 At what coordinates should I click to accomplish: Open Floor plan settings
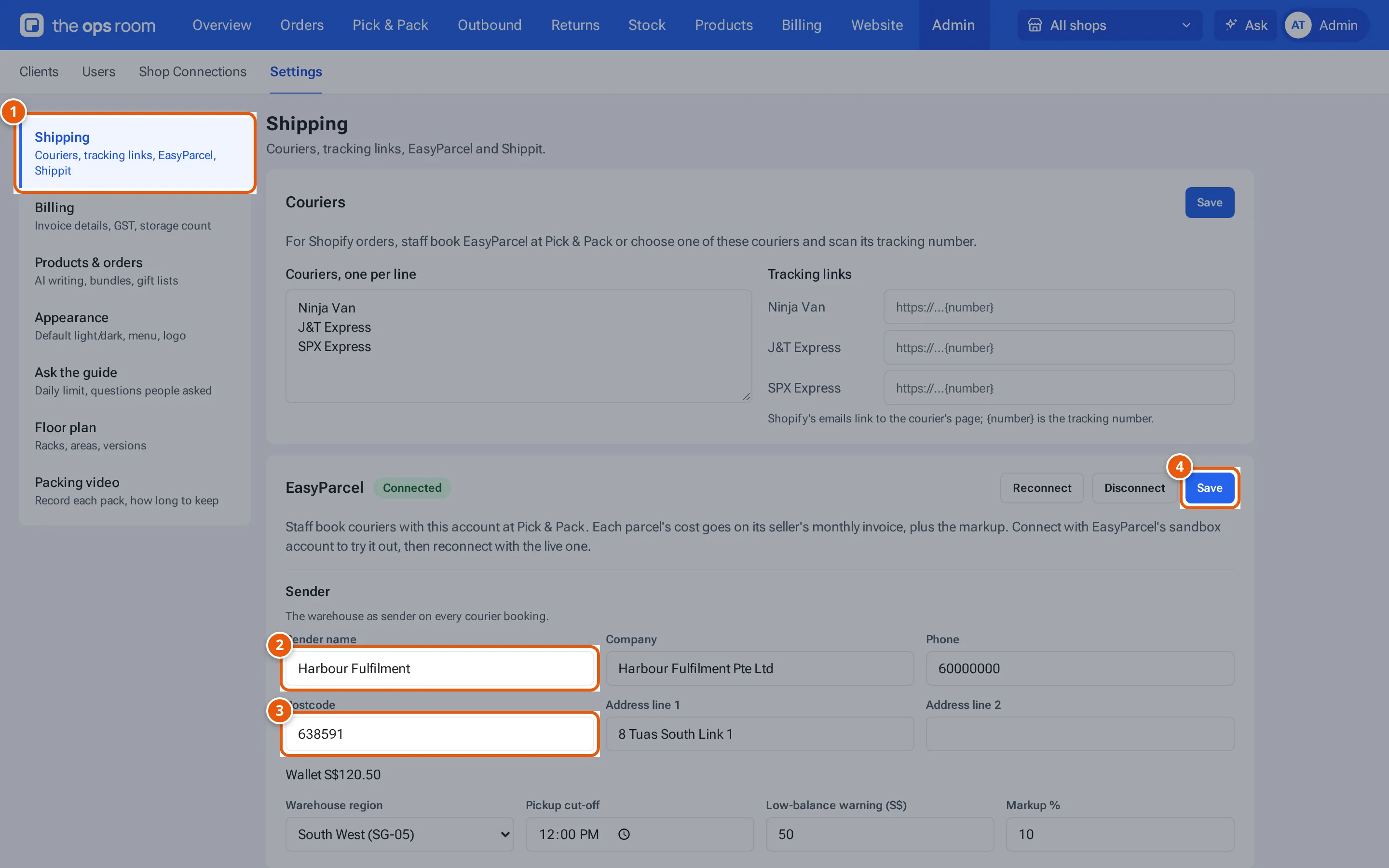pyautogui.click(x=135, y=436)
